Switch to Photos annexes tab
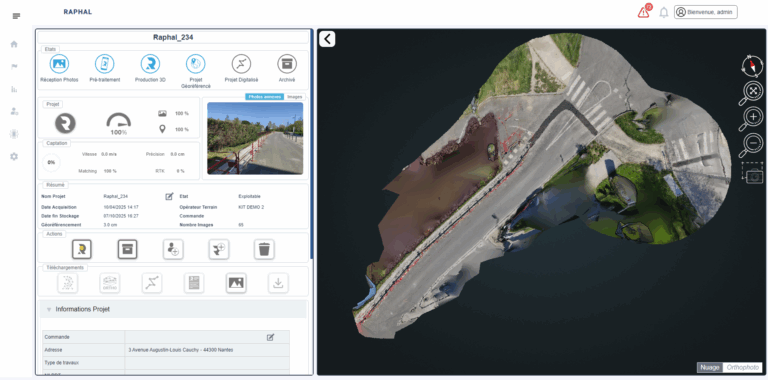768x380 pixels. tap(264, 97)
